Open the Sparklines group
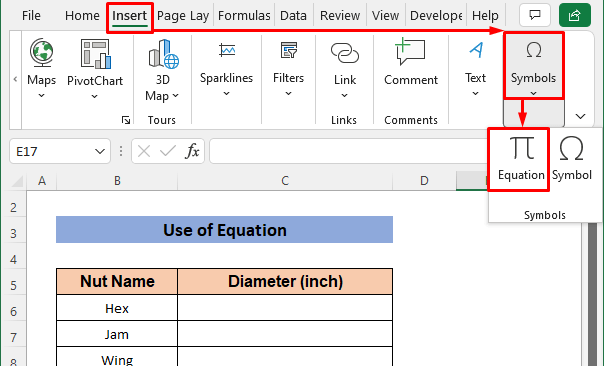Viewport: 604px width, 366px height. (226, 69)
